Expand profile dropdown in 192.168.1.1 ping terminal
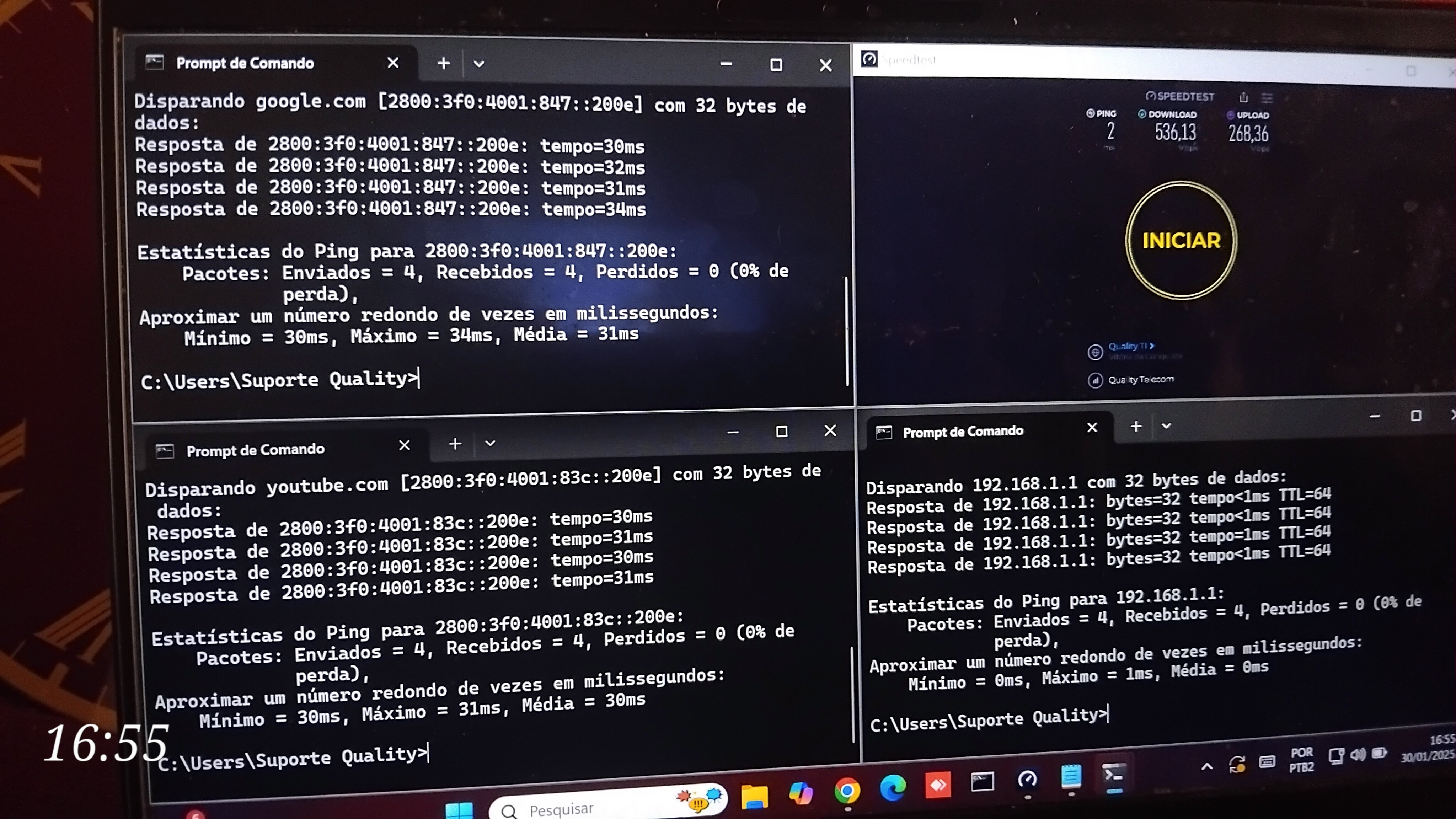Image resolution: width=1456 pixels, height=819 pixels. point(1166,426)
